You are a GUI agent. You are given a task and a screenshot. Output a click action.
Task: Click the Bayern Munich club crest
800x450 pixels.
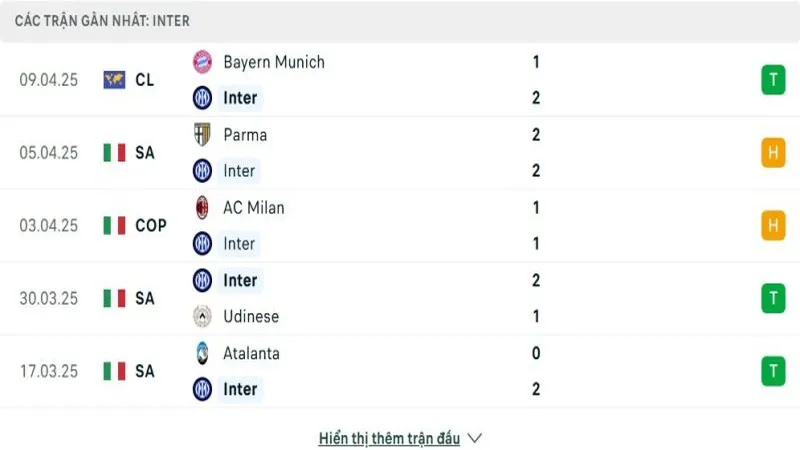[202, 62]
